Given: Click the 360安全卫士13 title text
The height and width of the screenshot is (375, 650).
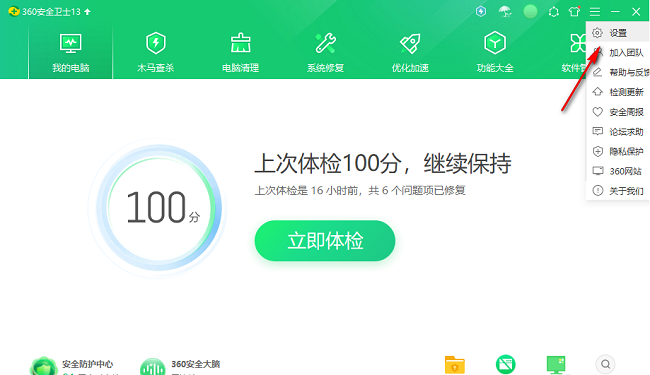Looking at the screenshot, I should point(51,12).
